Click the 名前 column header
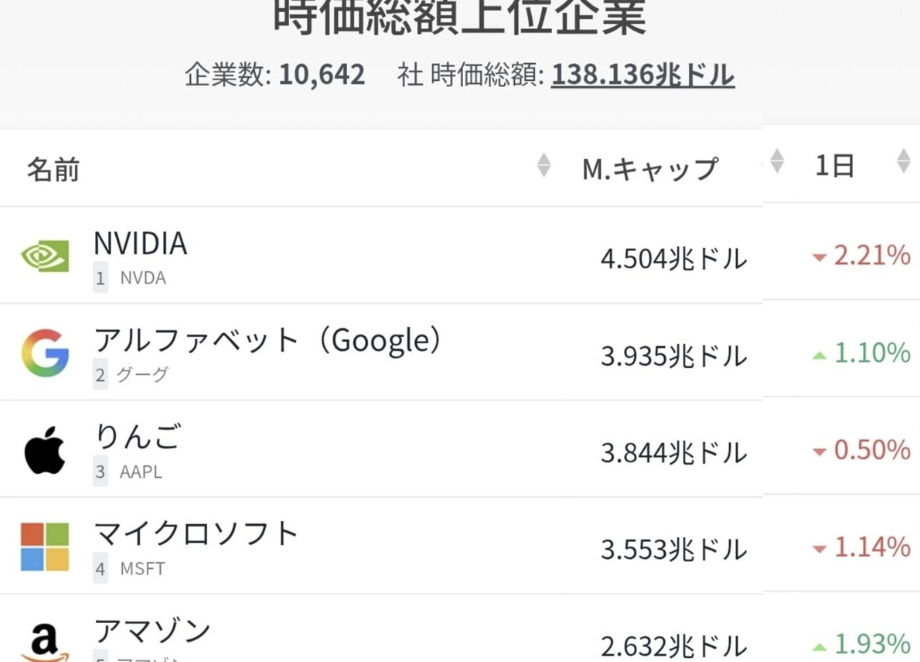Viewport: 920px width, 662px height. pyautogui.click(x=53, y=169)
